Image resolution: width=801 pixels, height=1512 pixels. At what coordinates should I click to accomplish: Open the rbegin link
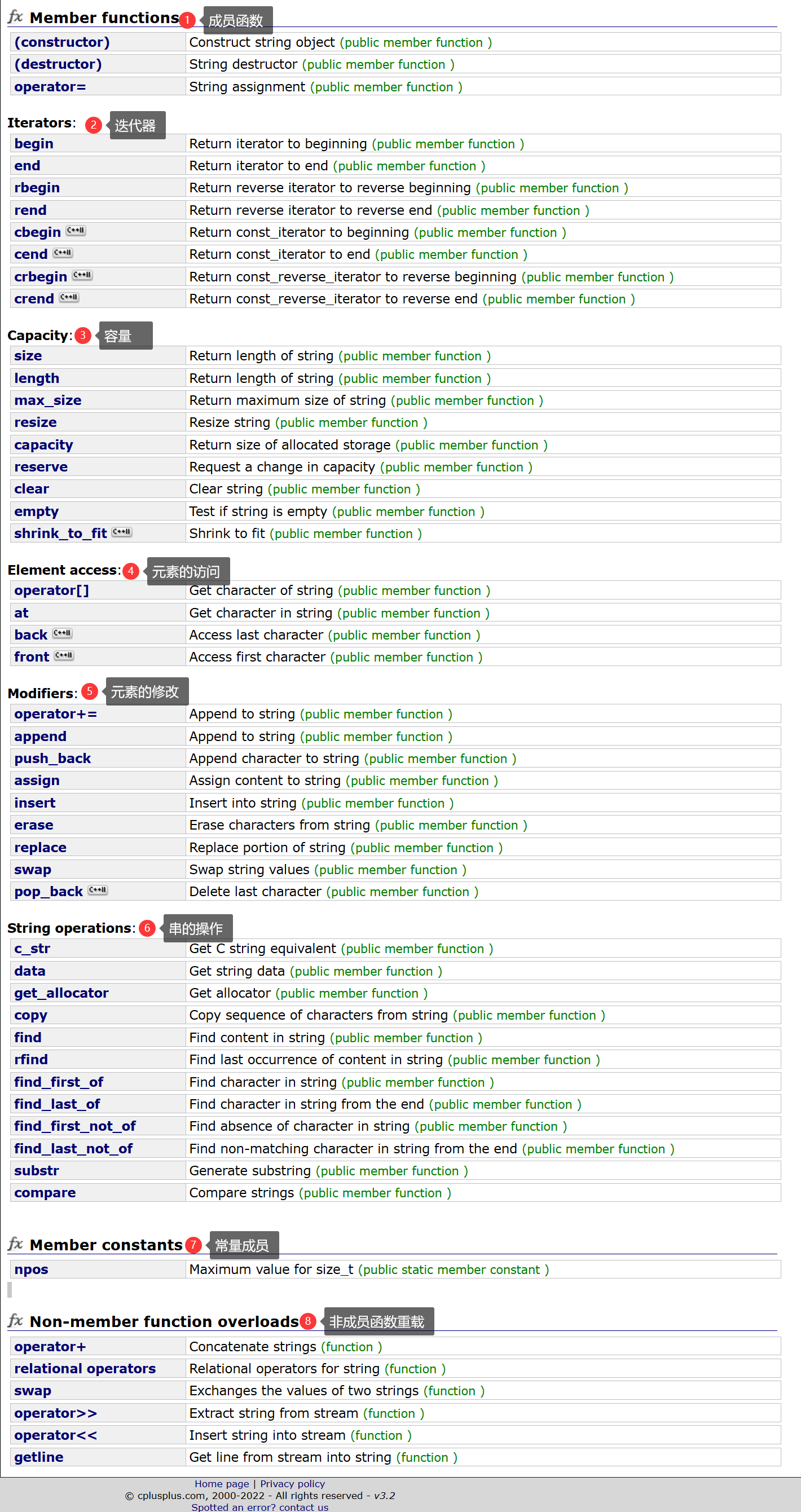point(37,188)
